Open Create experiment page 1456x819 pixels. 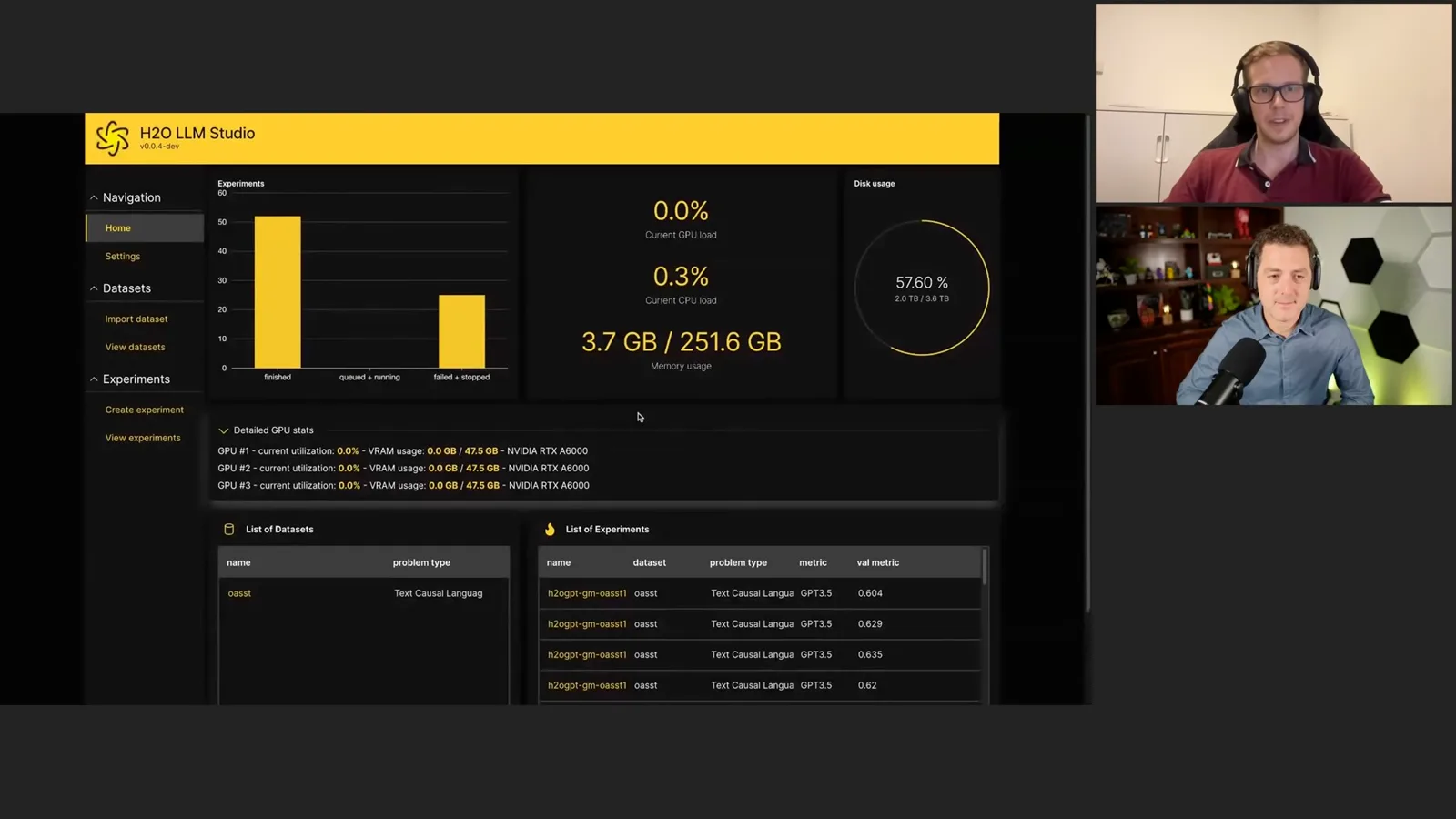click(144, 409)
